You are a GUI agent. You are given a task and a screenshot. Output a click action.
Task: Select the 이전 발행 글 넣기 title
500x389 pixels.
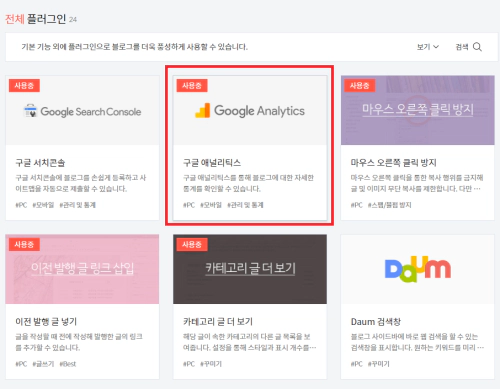[46, 322]
